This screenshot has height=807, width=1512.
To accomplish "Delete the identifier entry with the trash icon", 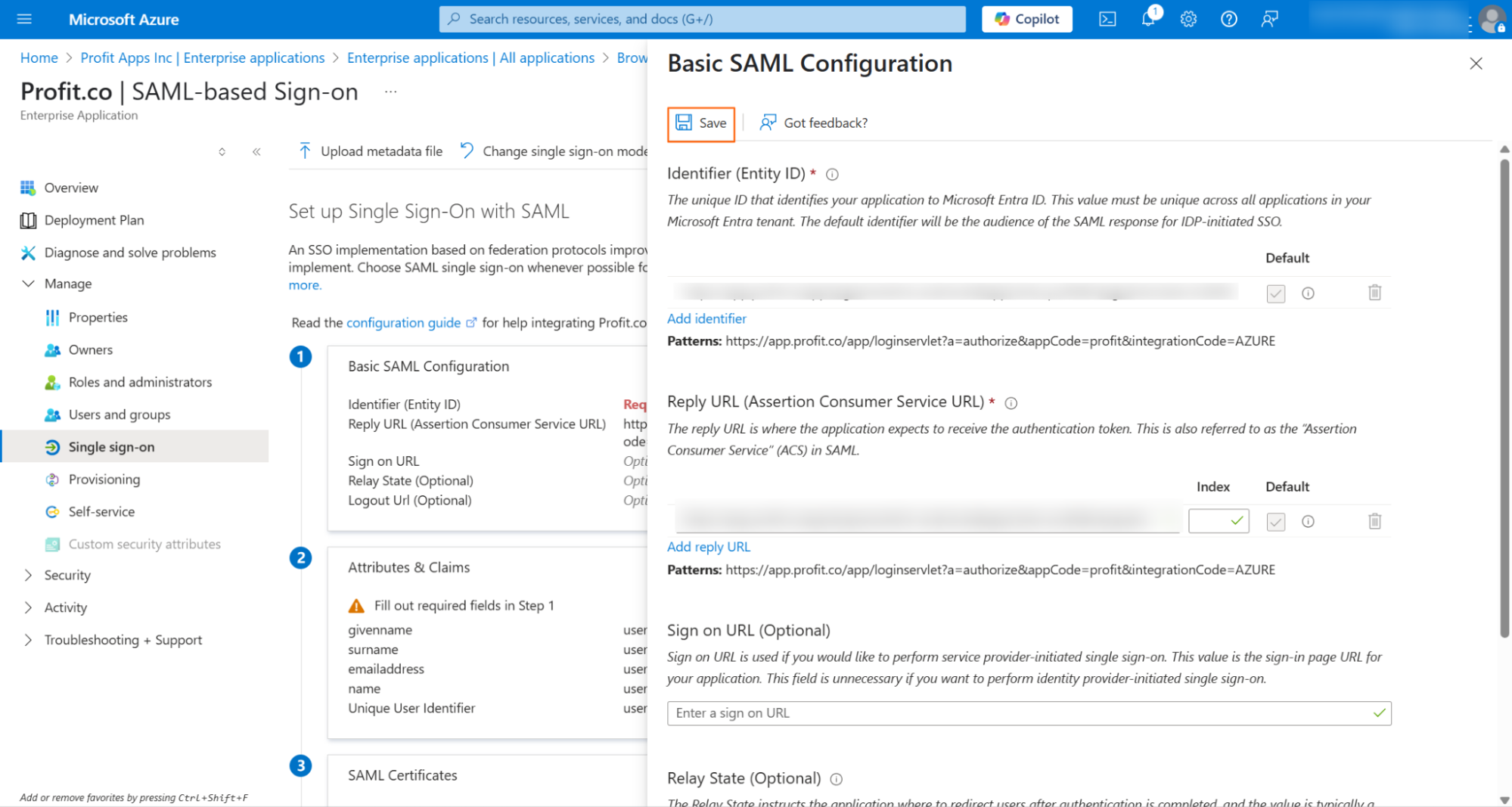I will pos(1374,293).
